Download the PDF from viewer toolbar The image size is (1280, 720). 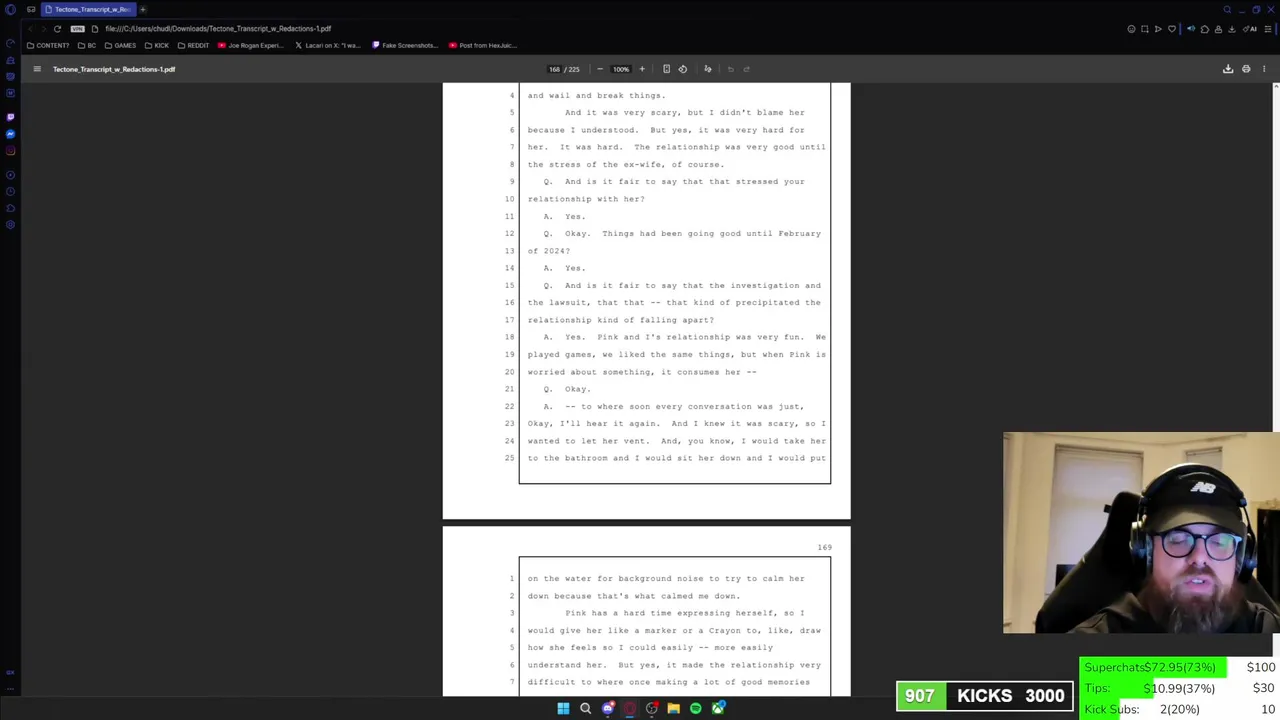tap(1228, 69)
